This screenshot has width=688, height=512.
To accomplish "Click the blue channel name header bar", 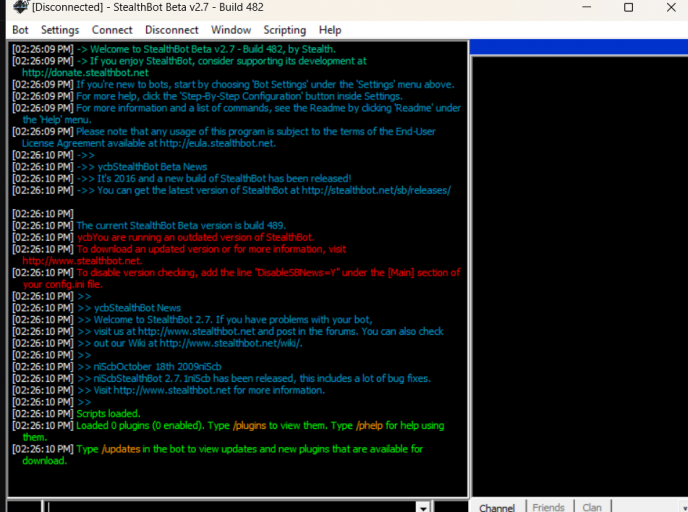I will pos(579,47).
